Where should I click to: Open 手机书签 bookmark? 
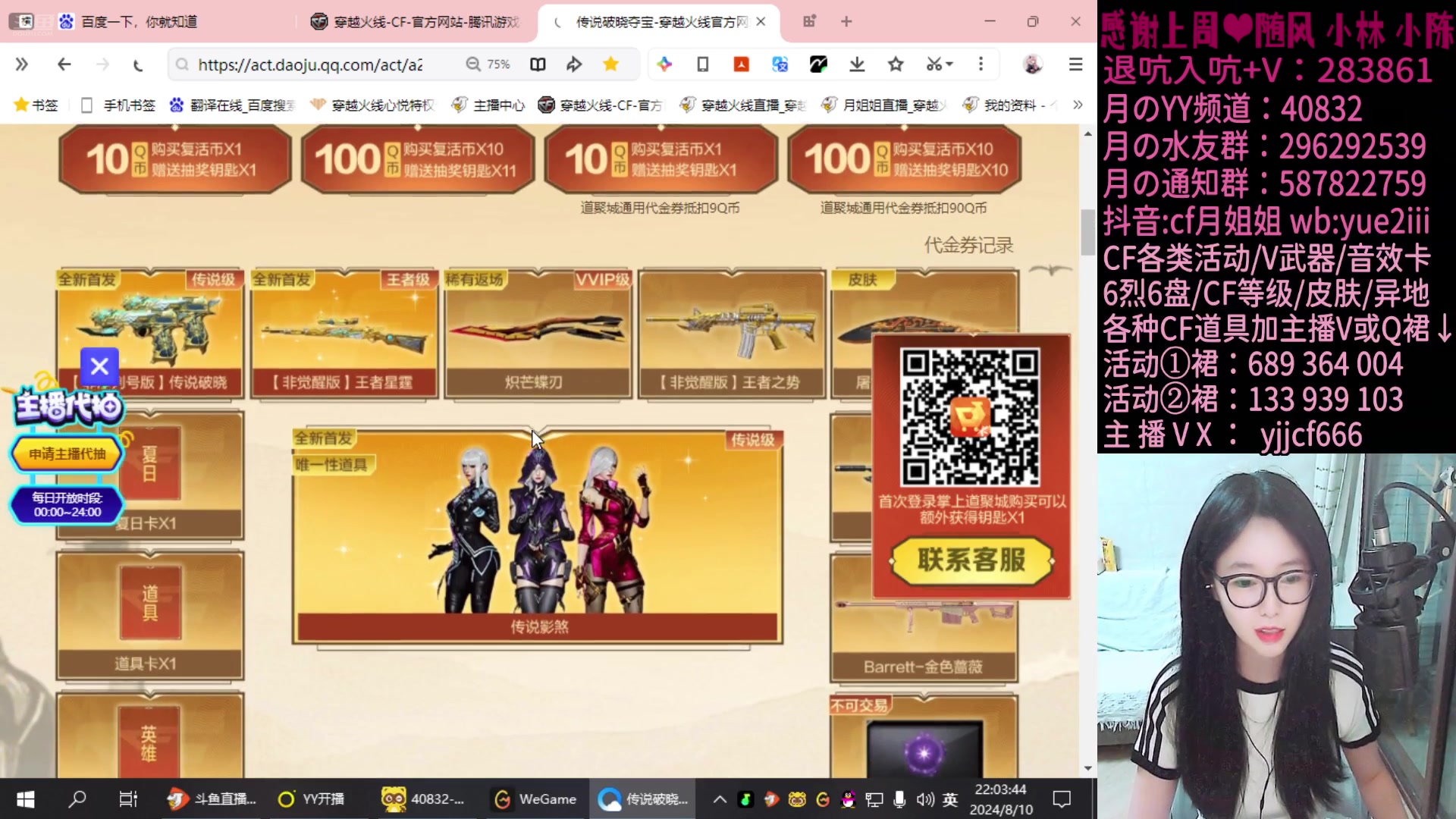click(118, 105)
